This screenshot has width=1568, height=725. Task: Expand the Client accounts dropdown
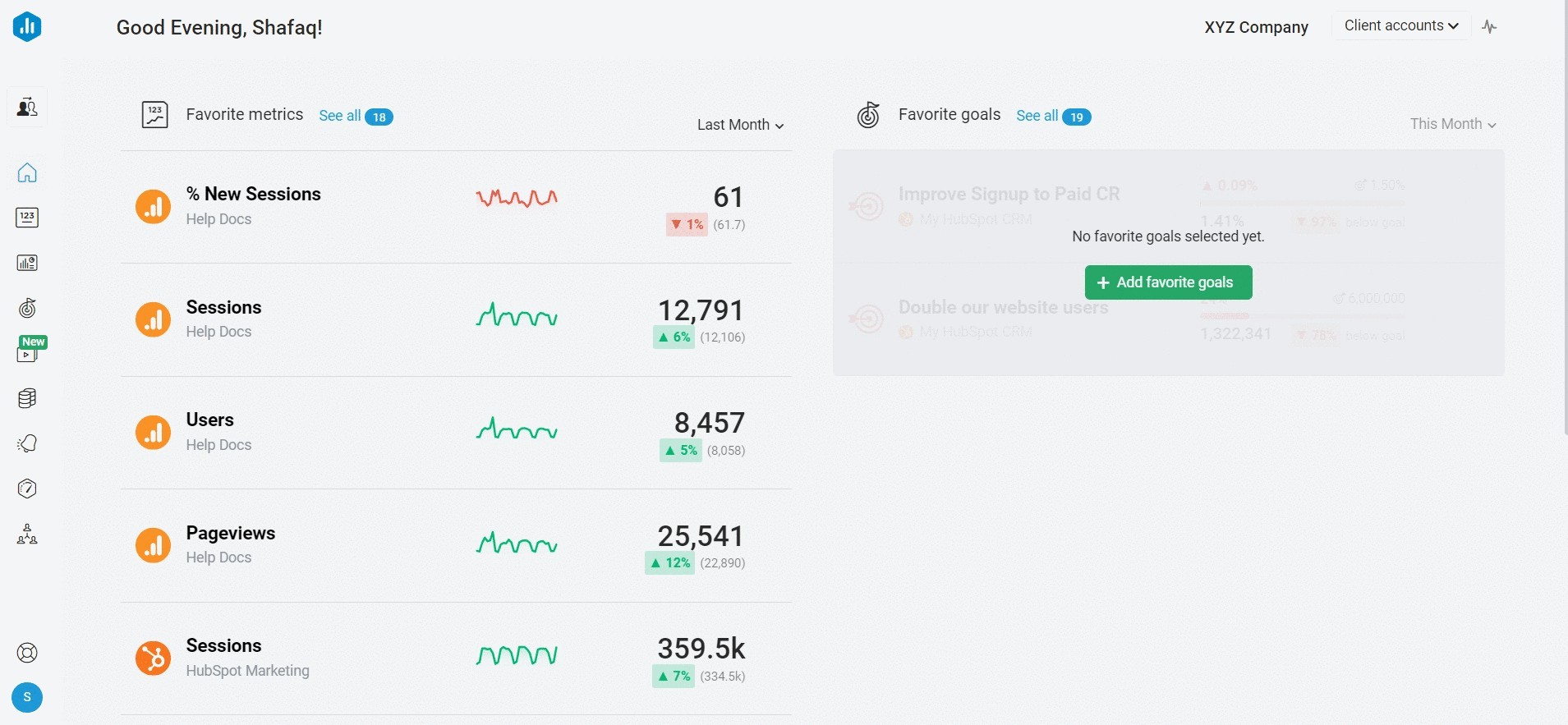click(1400, 25)
